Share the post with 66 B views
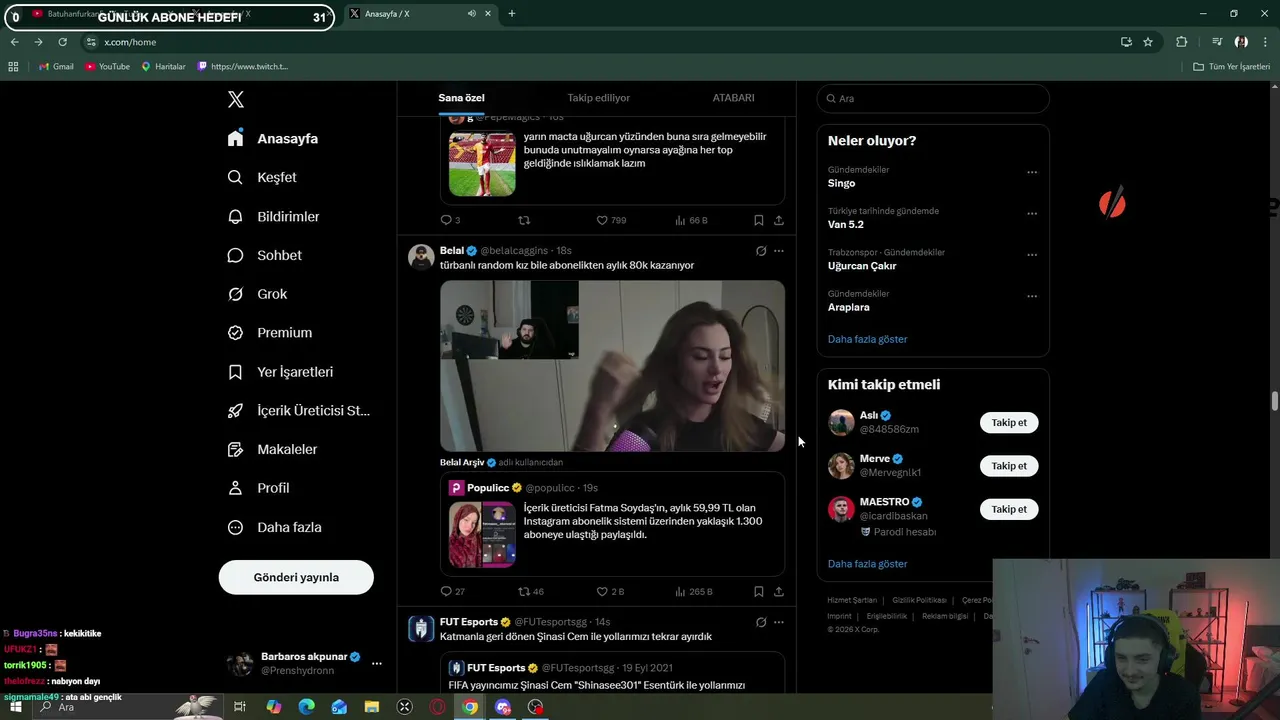Screen dimensions: 1280x720 pos(779,220)
